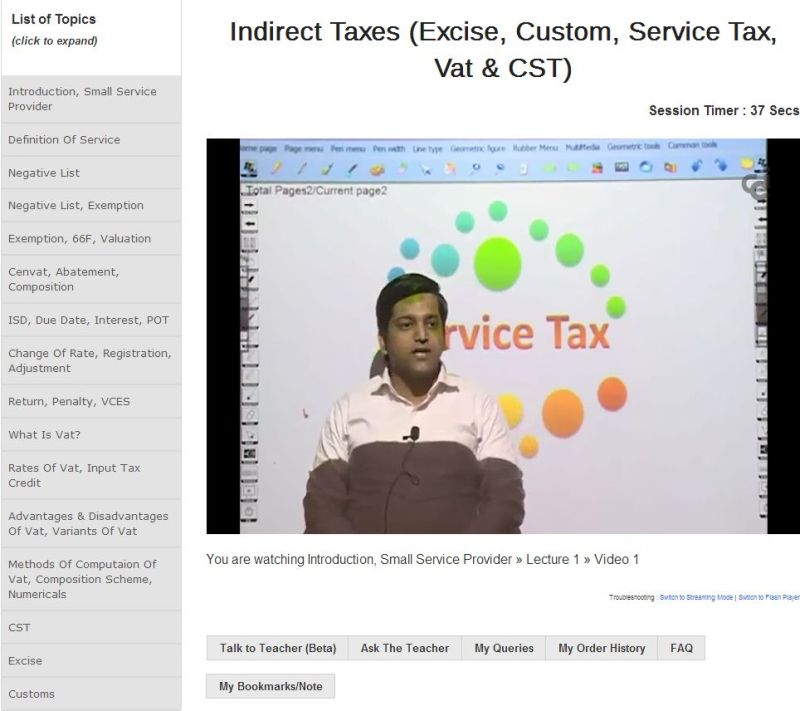Open the Customs topic in sidebar

click(x=90, y=694)
